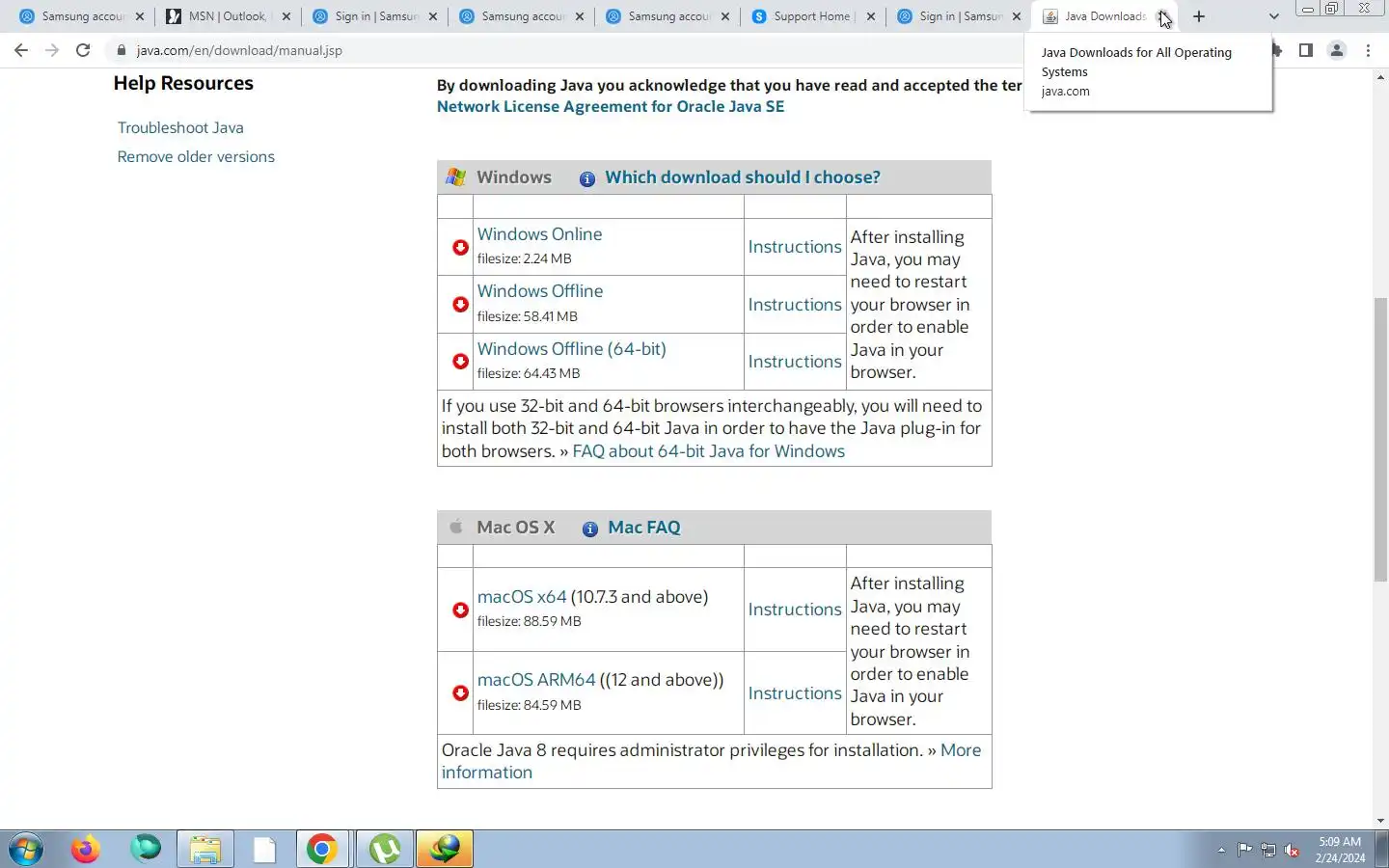Open uTorrent from the taskbar
The width and height of the screenshot is (1389, 868).
(x=385, y=850)
